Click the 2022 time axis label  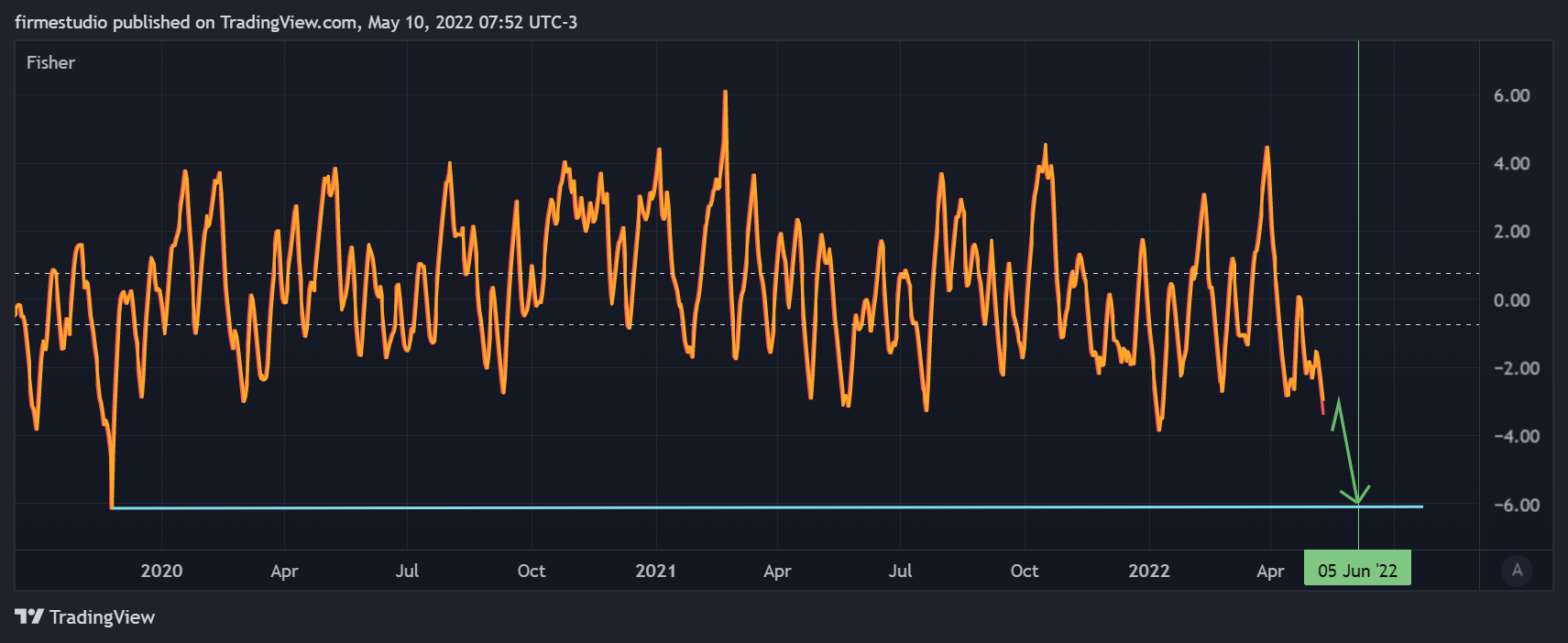[1148, 571]
